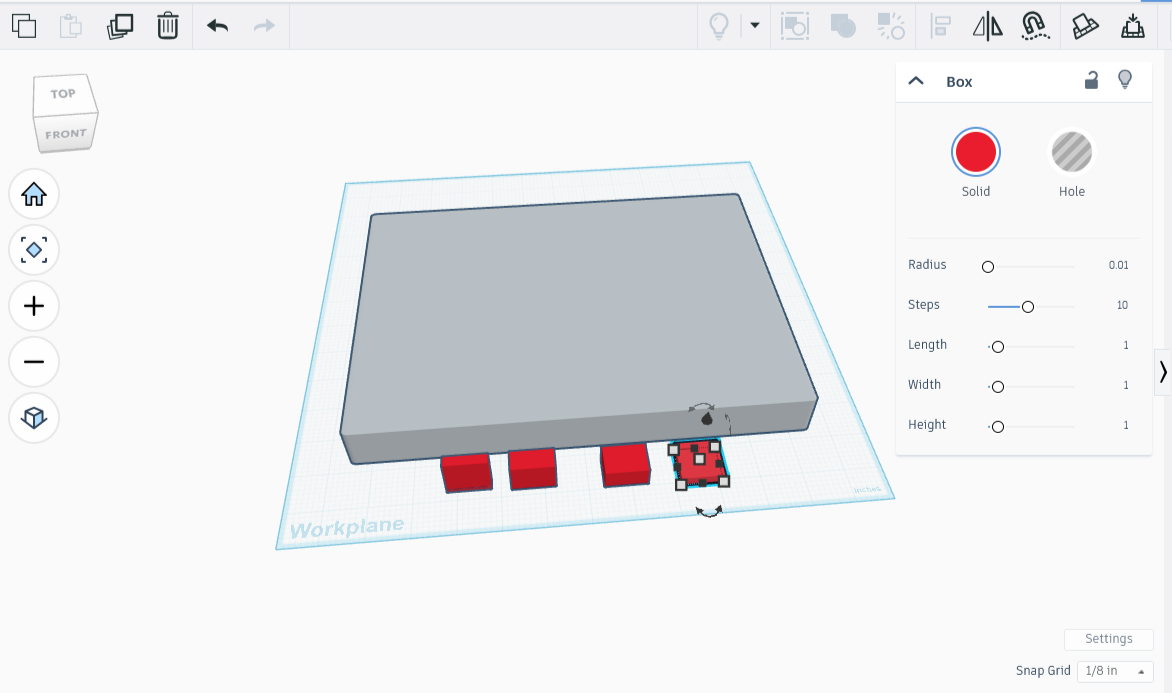The height and width of the screenshot is (693, 1172).
Task: Click Fit all in view icon
Action: [x=34, y=250]
